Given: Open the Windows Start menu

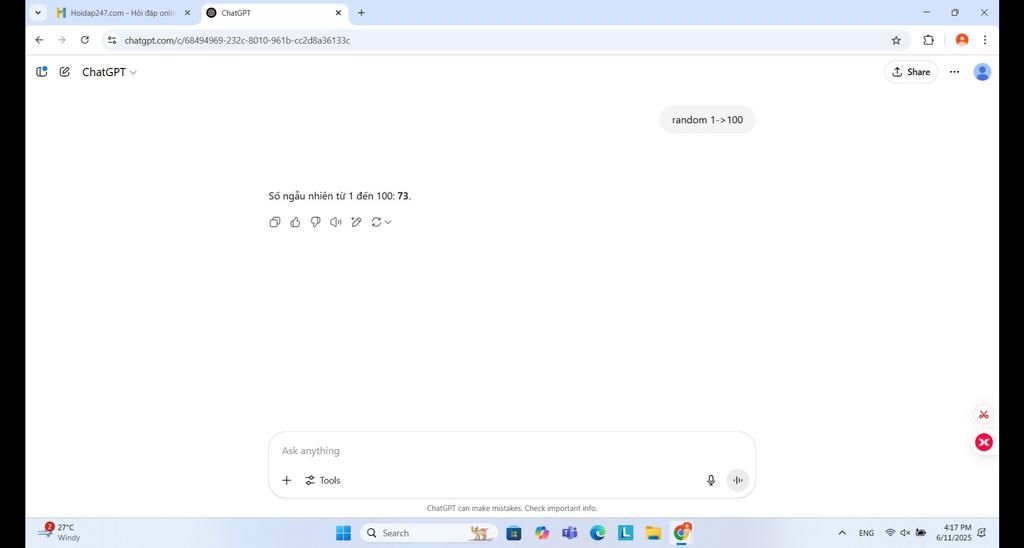Looking at the screenshot, I should [x=344, y=533].
